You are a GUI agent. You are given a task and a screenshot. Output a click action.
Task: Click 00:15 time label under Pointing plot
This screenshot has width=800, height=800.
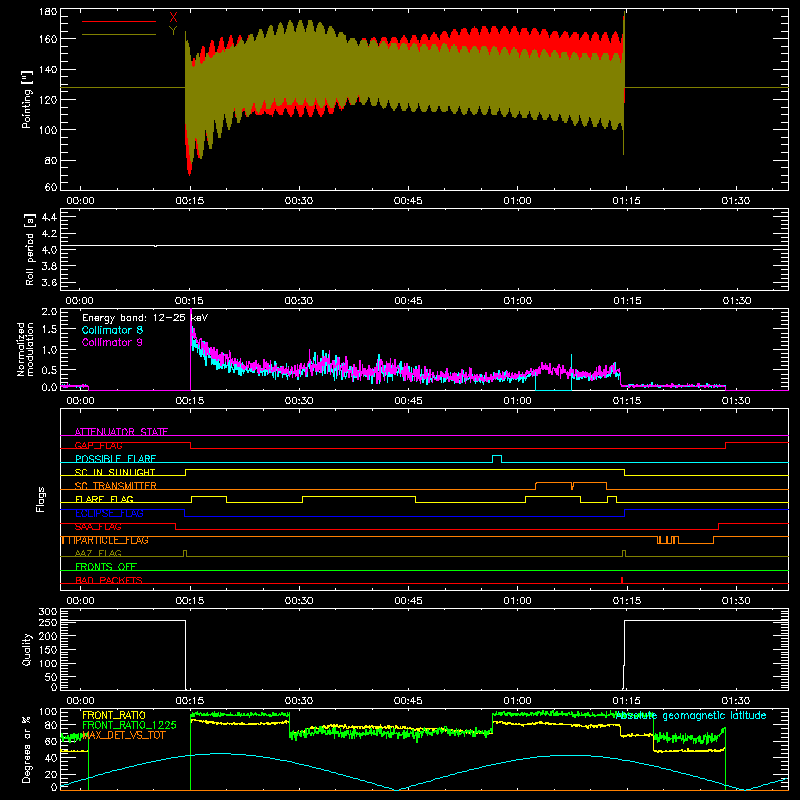[190, 201]
